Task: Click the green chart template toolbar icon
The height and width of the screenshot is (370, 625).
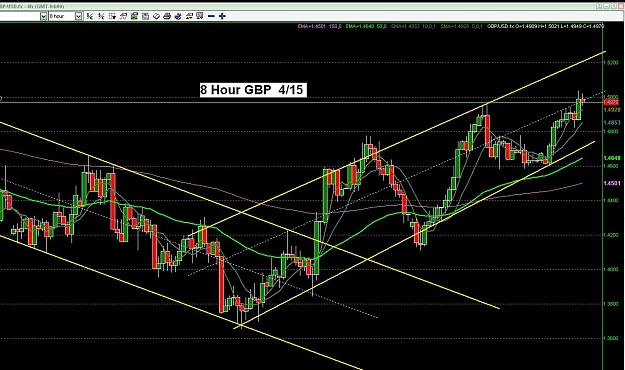Action: click(x=134, y=16)
